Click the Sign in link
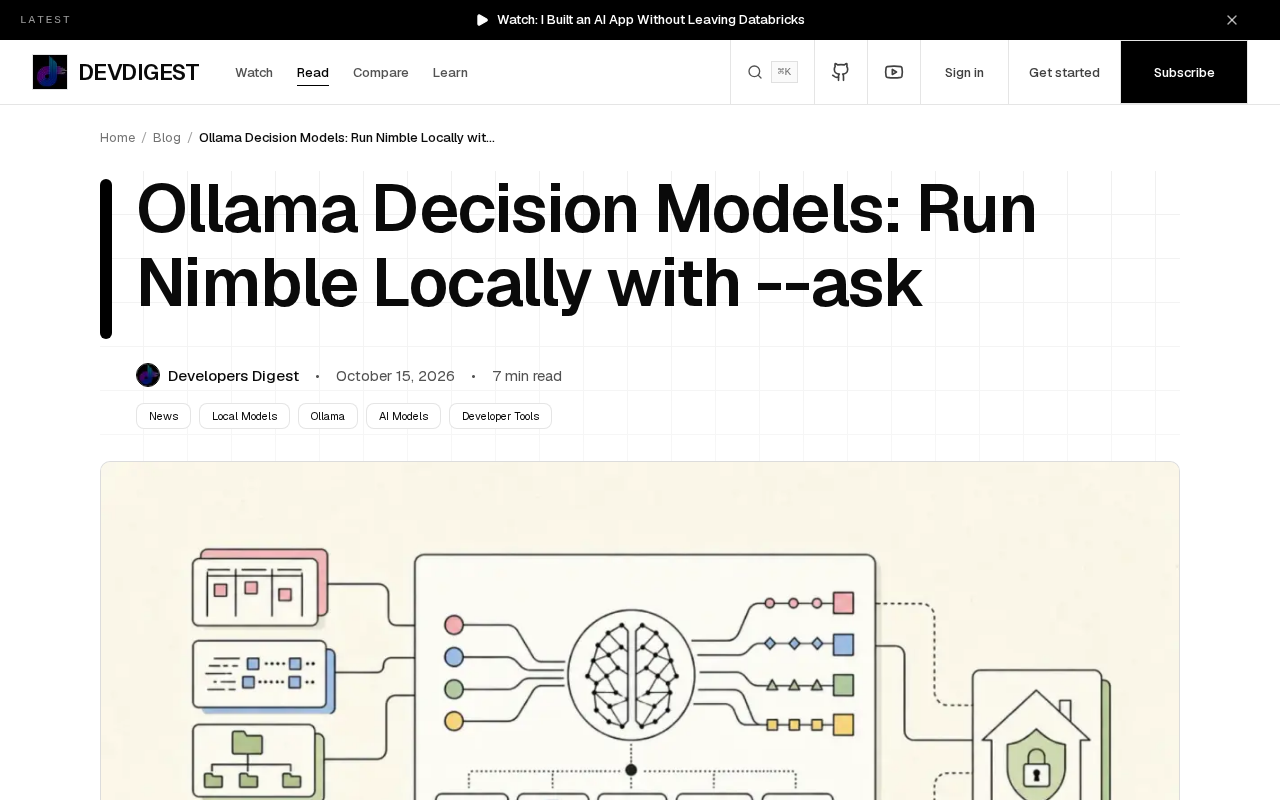Viewport: 1280px width, 800px height. point(964,72)
